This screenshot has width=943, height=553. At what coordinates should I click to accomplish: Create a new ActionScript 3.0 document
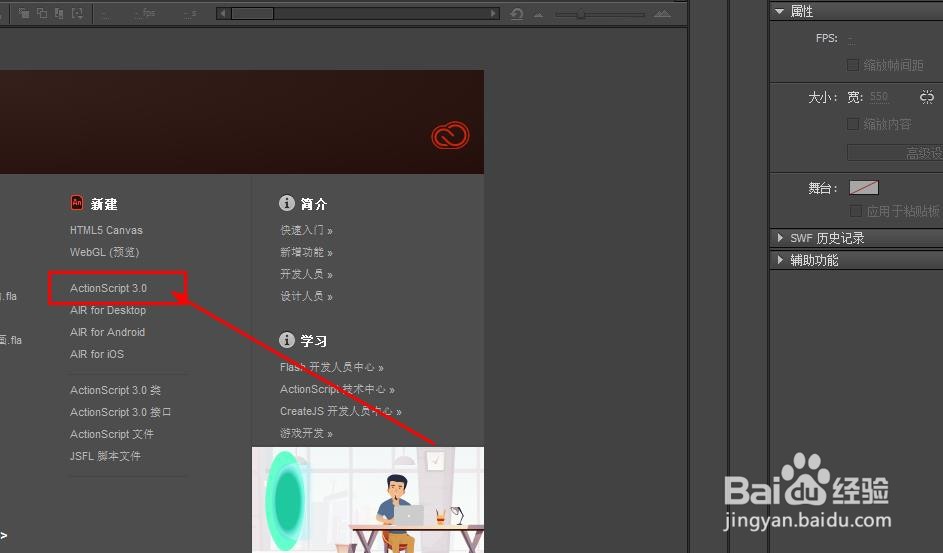click(108, 288)
